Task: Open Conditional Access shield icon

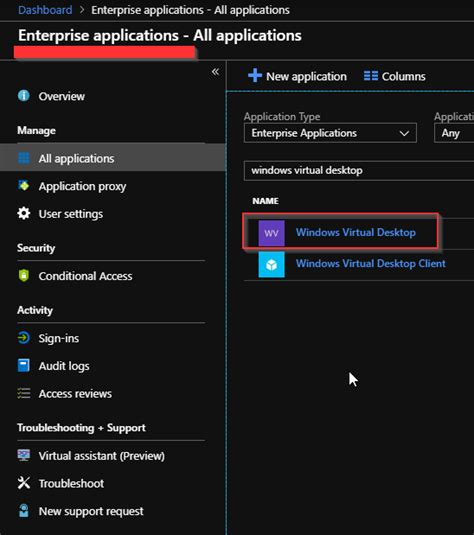Action: (x=24, y=276)
